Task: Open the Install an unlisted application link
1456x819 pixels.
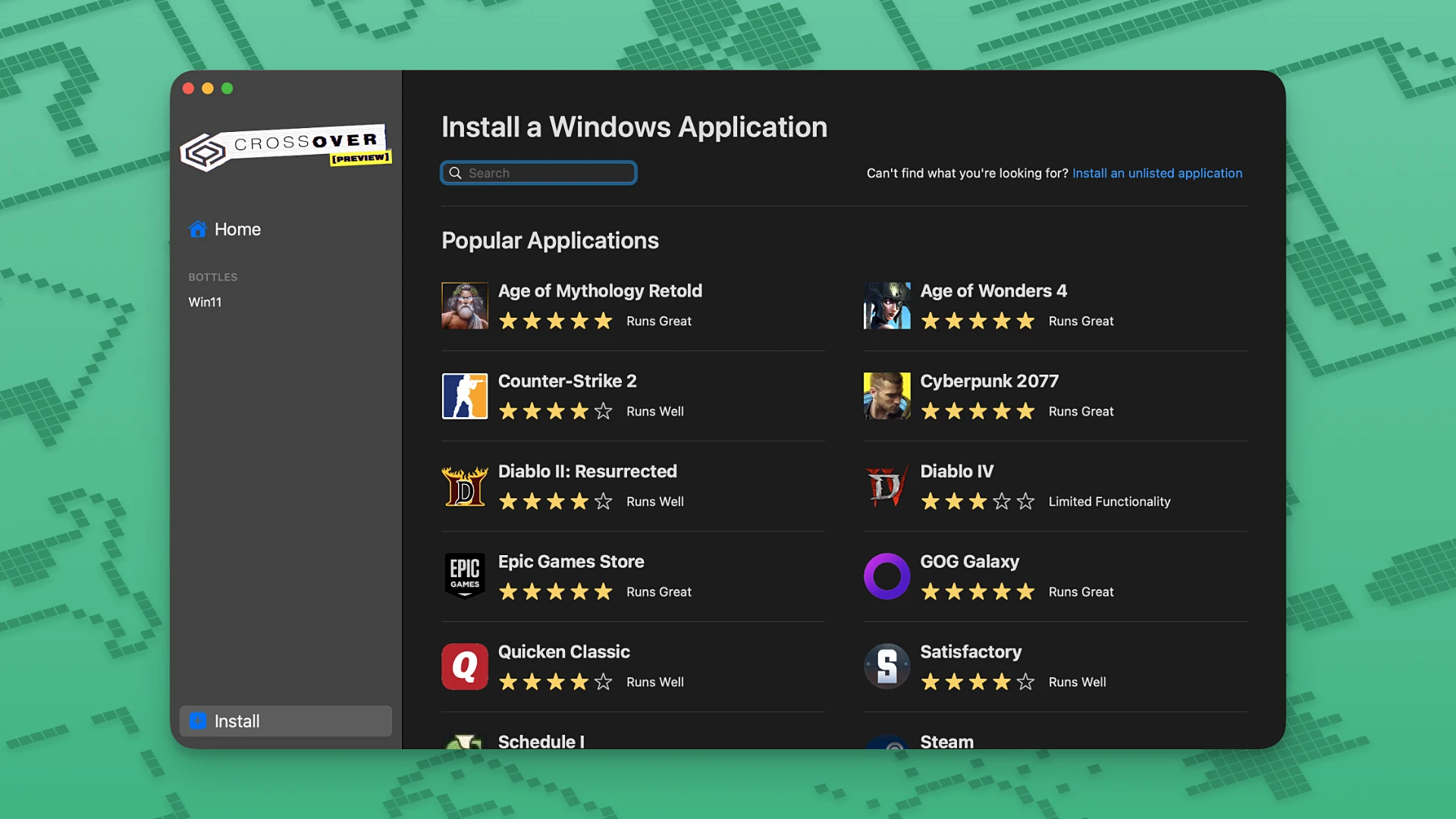Action: point(1156,173)
